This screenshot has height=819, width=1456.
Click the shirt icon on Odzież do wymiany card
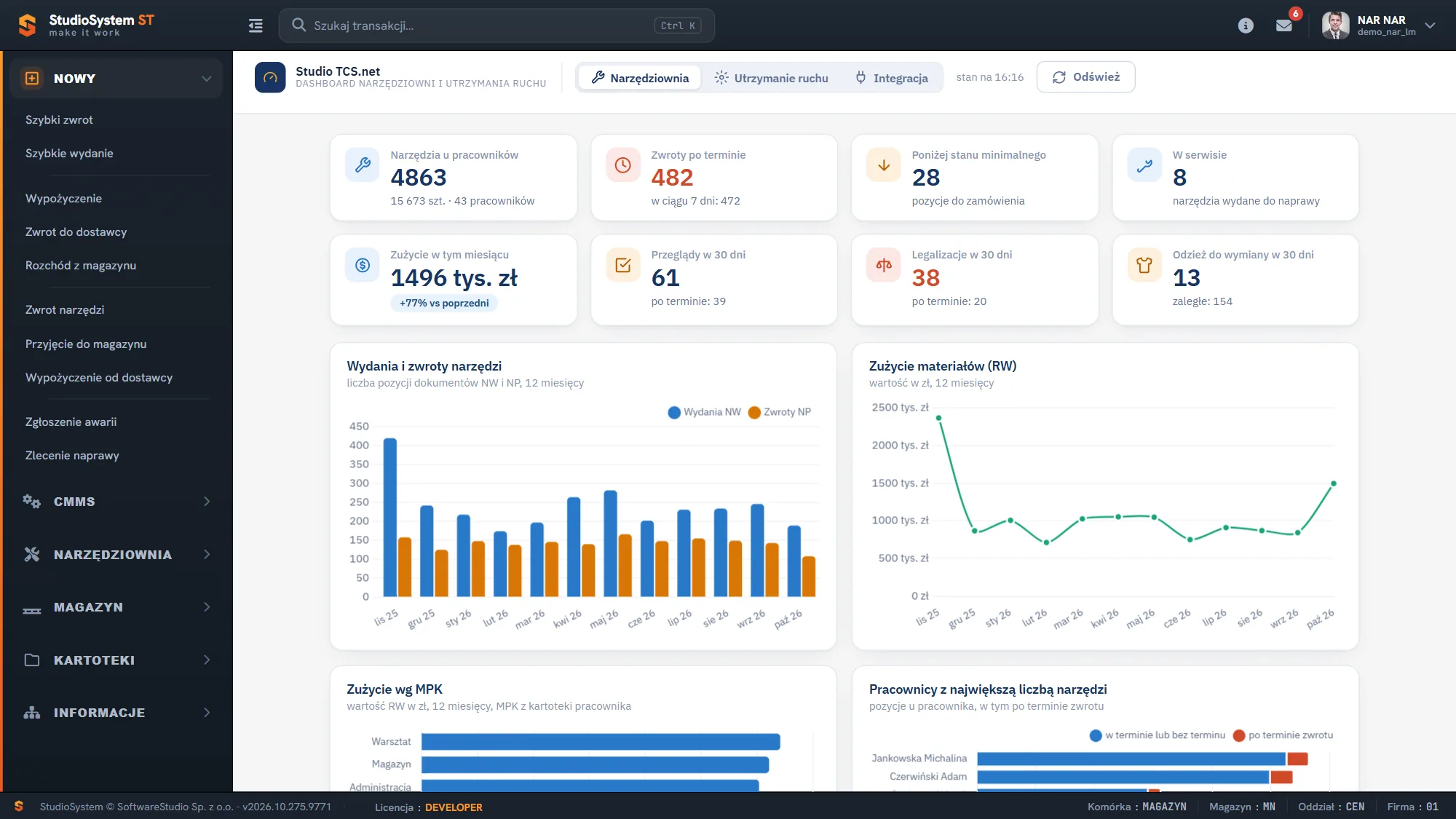click(1144, 265)
